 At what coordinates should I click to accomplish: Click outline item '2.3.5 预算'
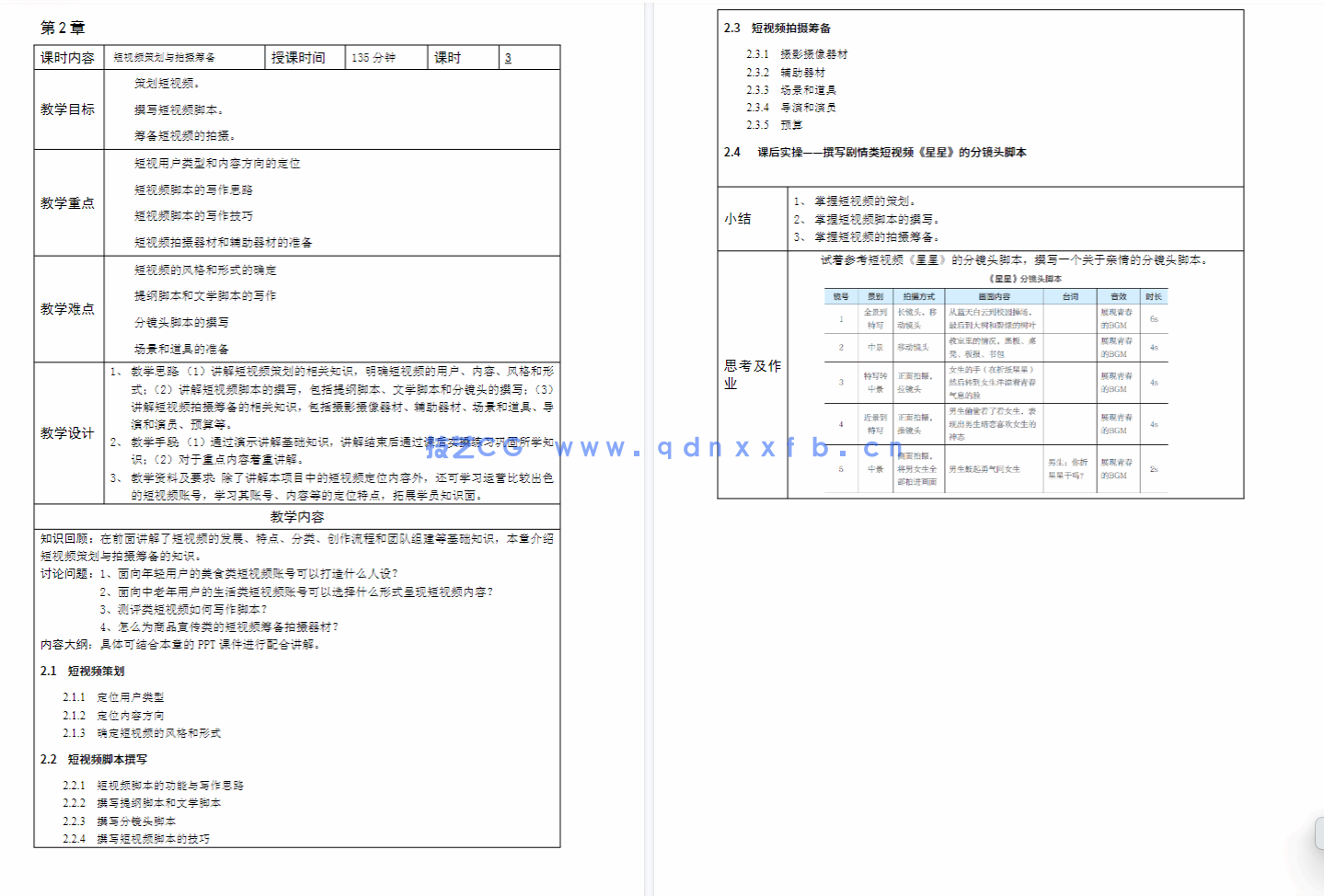coord(774,125)
